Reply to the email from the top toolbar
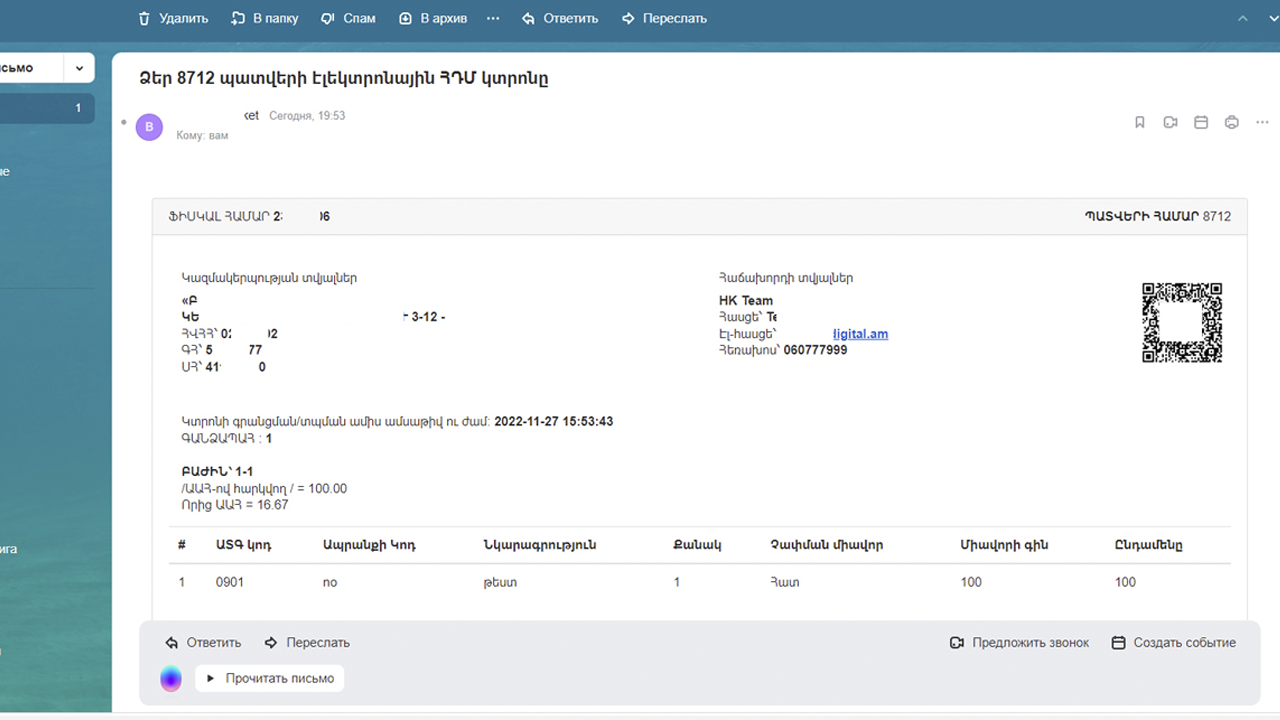 click(560, 17)
